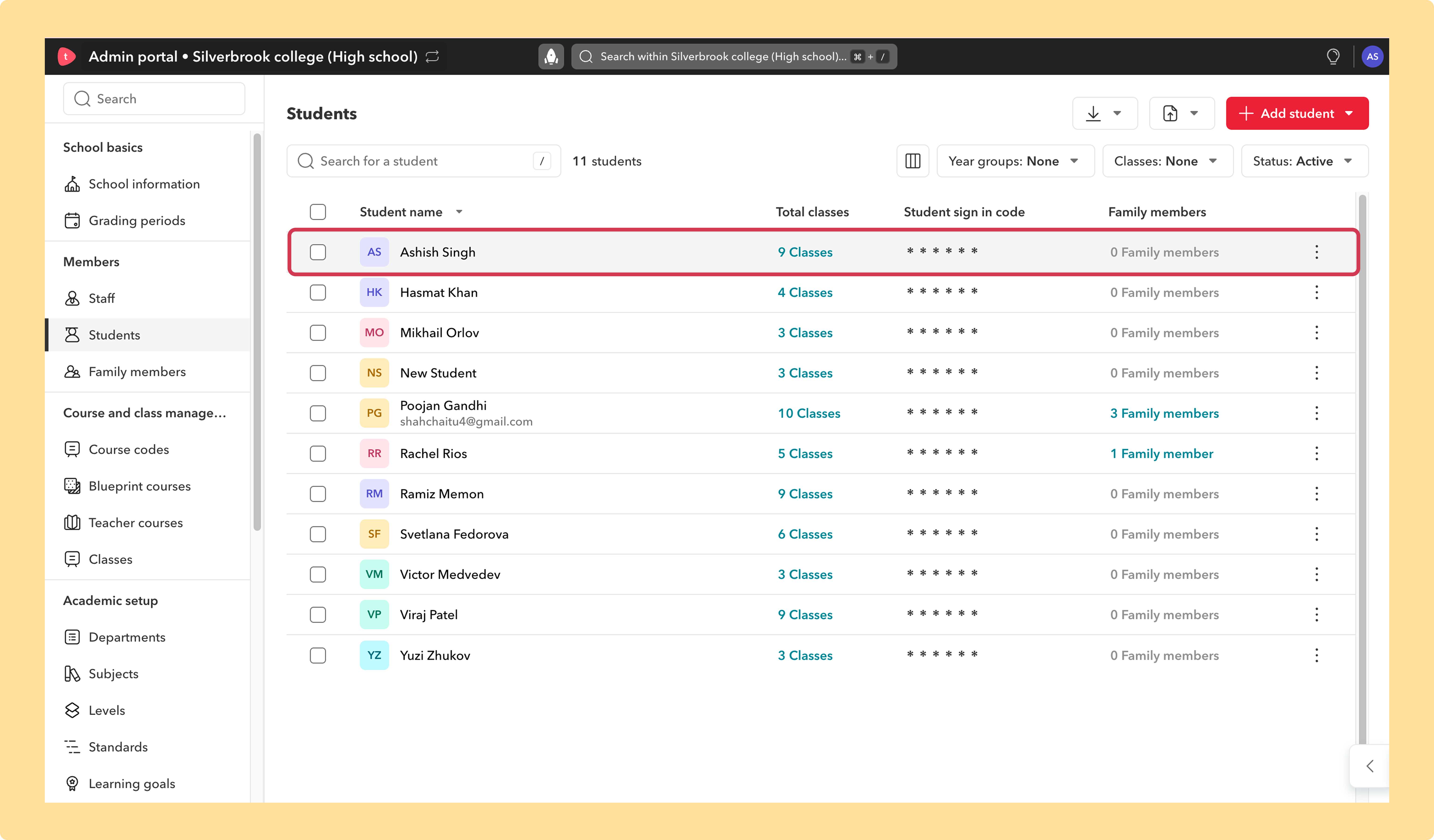View Poojan Gandhi's 3 Family members
This screenshot has height=840, width=1434.
click(x=1164, y=413)
